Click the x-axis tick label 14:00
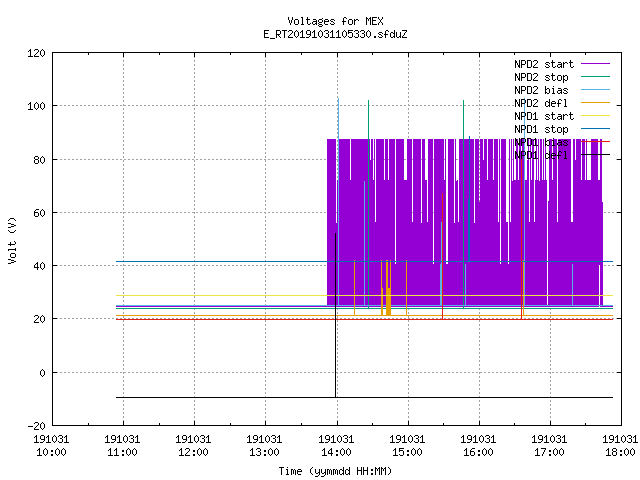The image size is (640, 480). point(336,452)
